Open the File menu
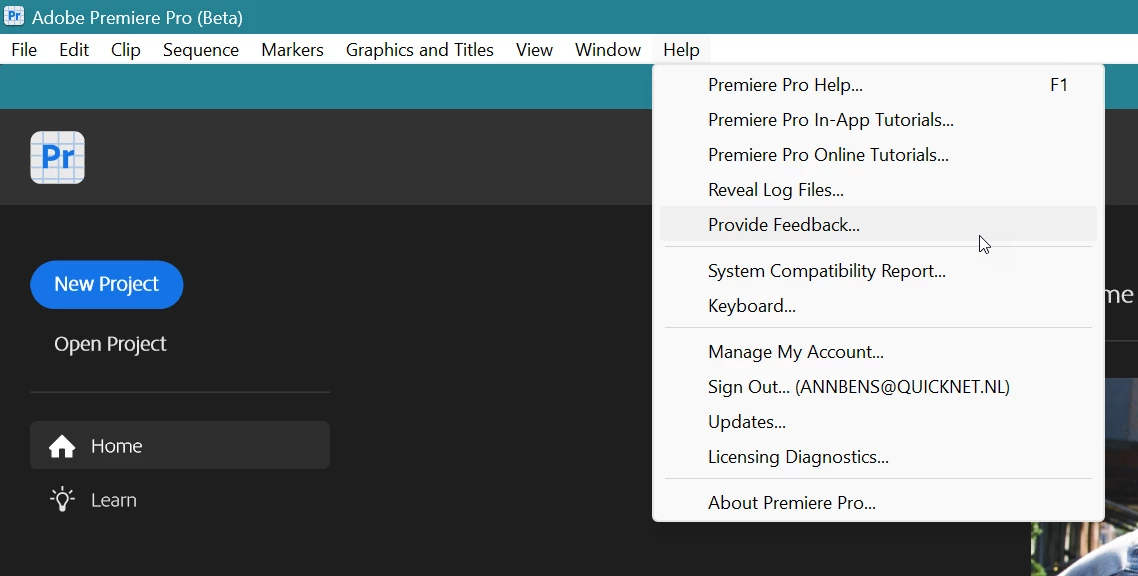Image resolution: width=1138 pixels, height=576 pixels. (x=24, y=50)
